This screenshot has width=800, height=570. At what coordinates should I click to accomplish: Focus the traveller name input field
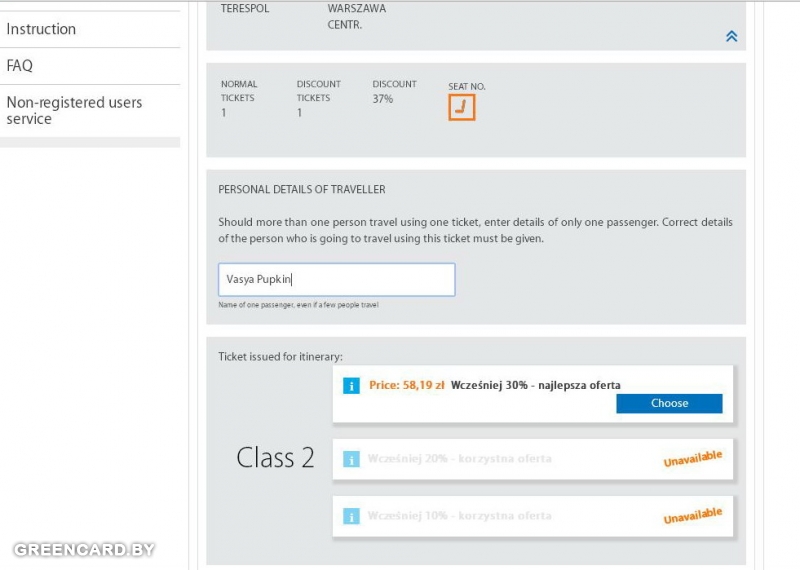pos(336,280)
